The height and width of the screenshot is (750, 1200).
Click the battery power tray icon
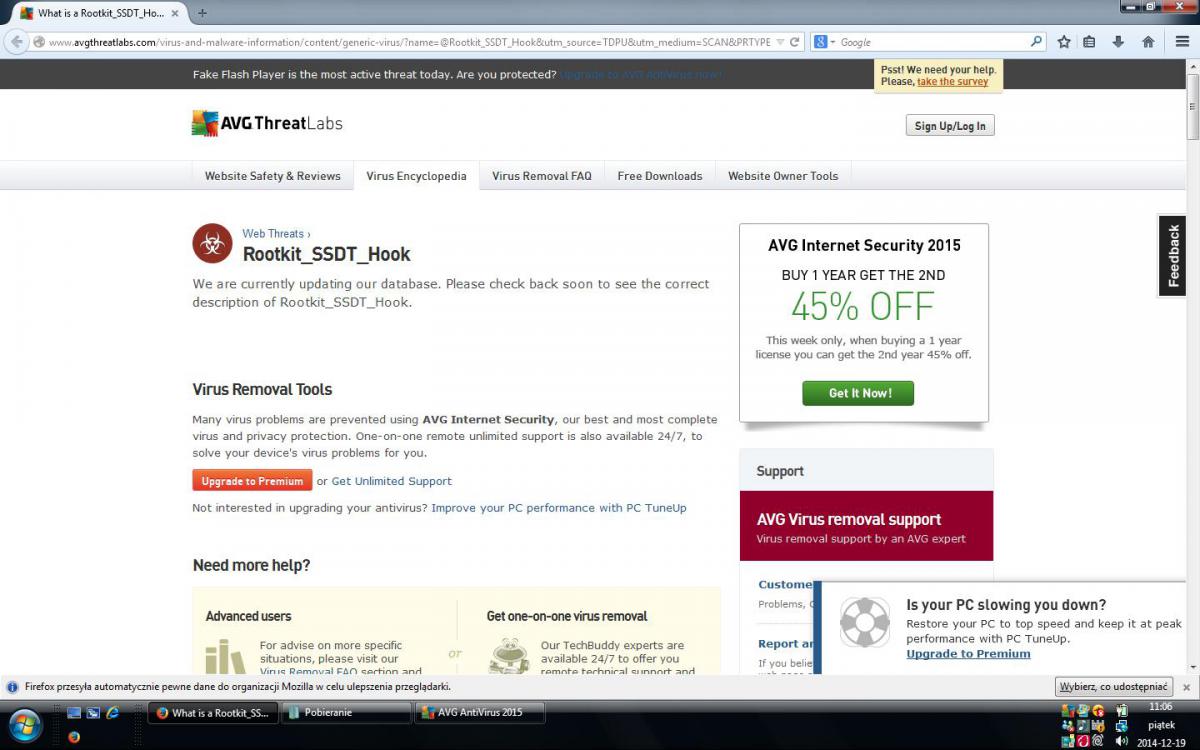(x=1121, y=710)
